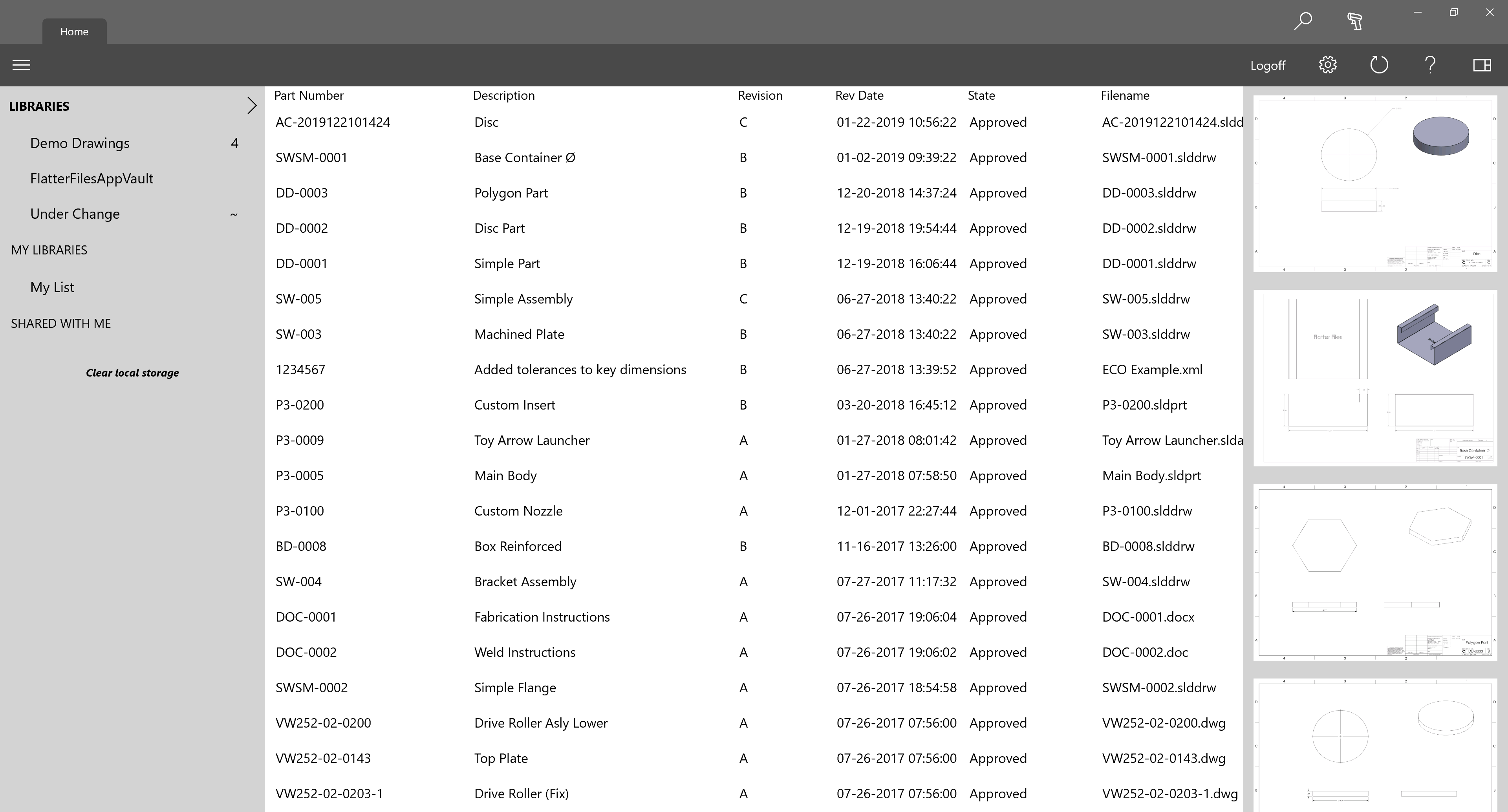
Task: Select the SHARED WITH ME heading
Action: [x=61, y=324]
